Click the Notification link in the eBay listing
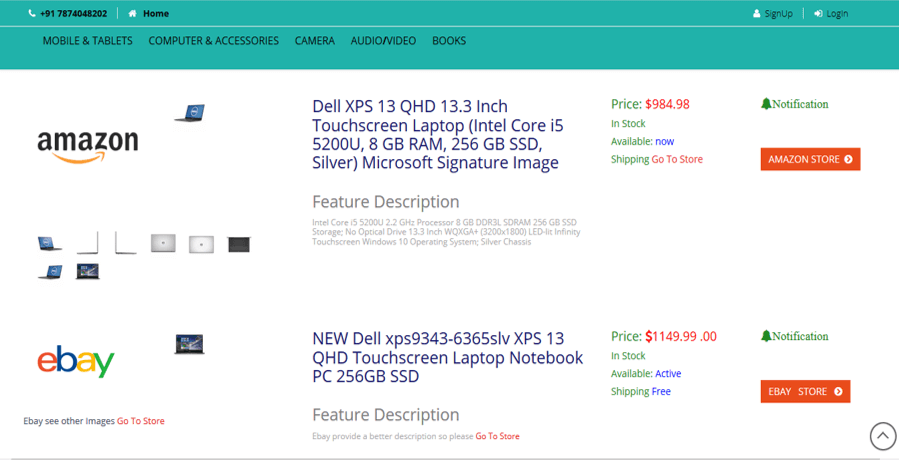 tap(800, 337)
